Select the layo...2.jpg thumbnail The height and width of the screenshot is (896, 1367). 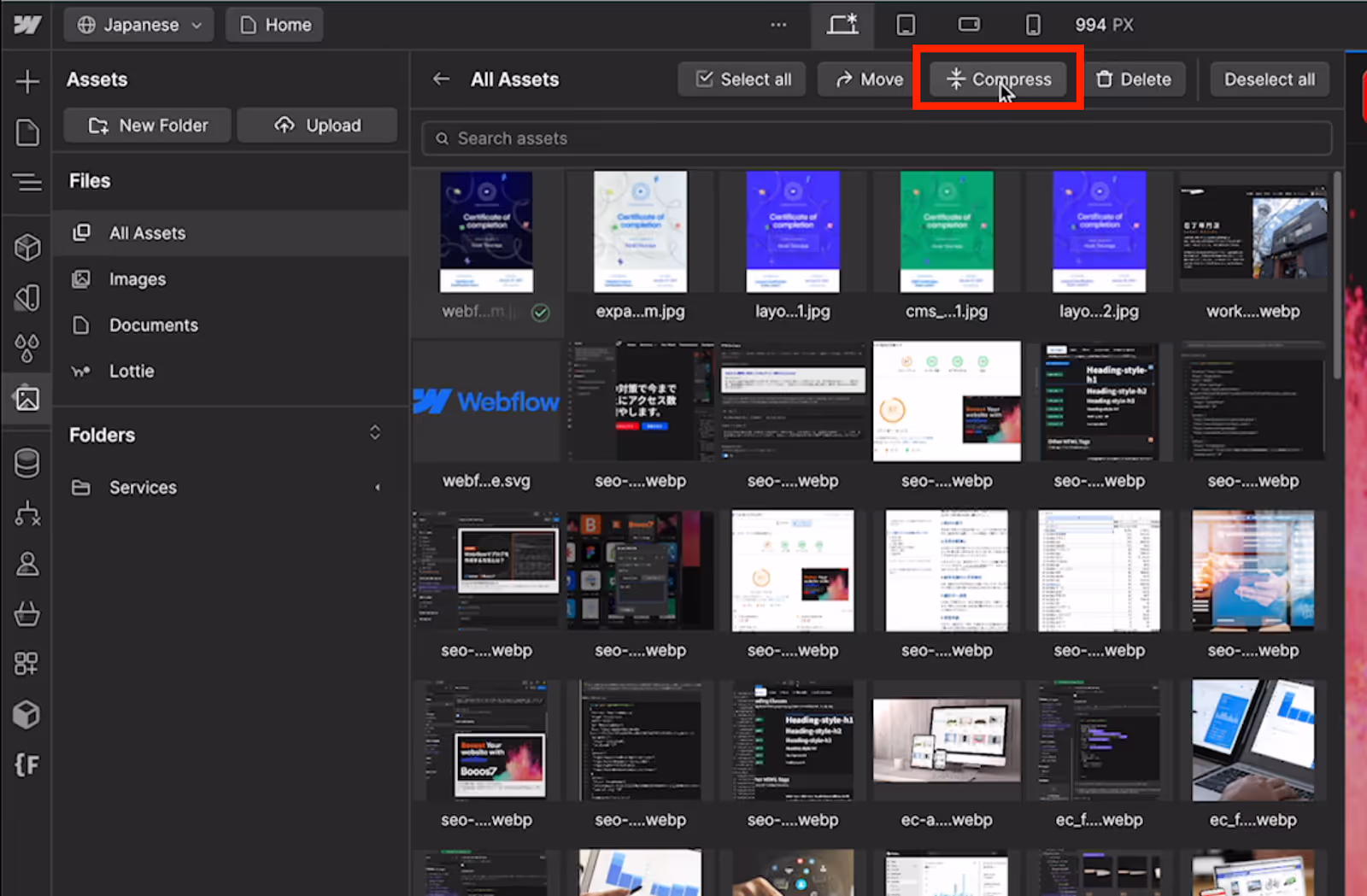pyautogui.click(x=1100, y=232)
